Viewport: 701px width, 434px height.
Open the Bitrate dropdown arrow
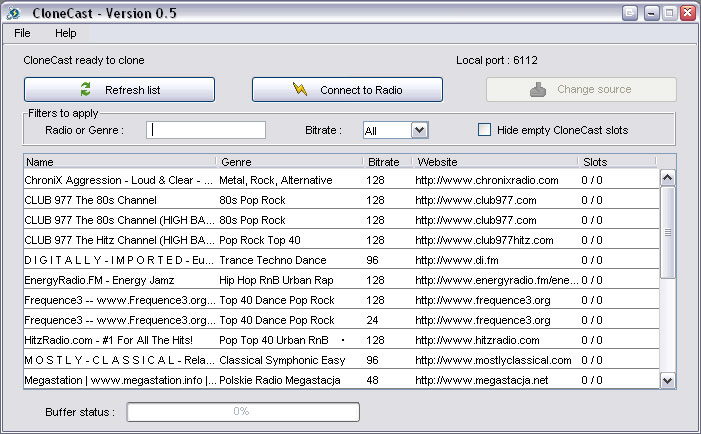point(419,130)
